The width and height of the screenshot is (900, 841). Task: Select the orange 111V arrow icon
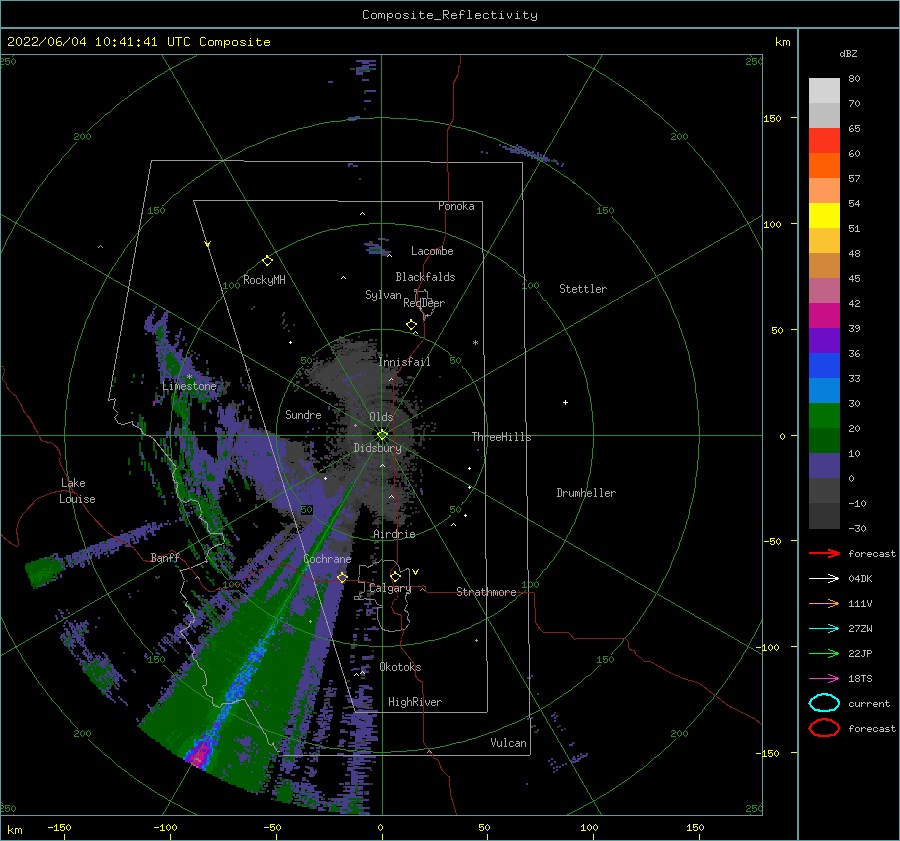(824, 603)
